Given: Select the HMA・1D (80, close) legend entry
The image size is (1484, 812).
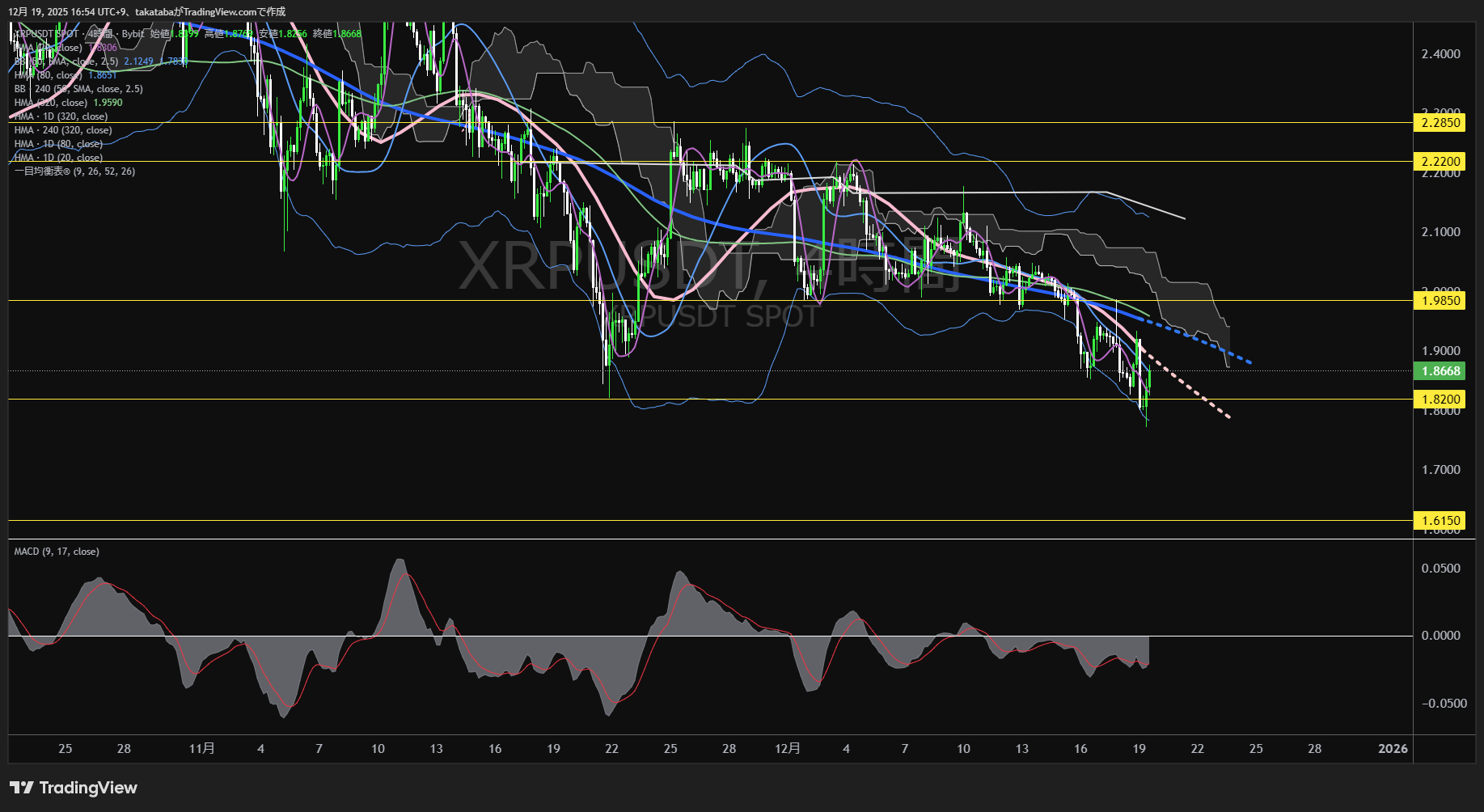Looking at the screenshot, I should pos(57,143).
